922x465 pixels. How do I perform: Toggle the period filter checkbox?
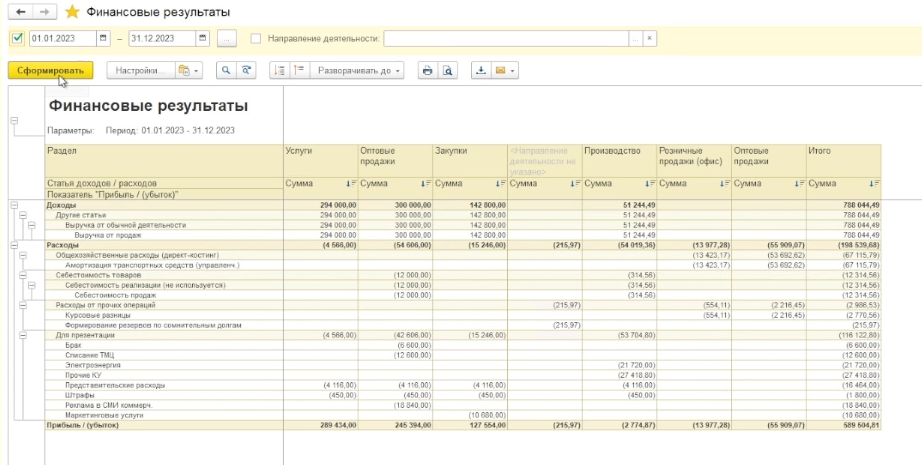click(17, 38)
